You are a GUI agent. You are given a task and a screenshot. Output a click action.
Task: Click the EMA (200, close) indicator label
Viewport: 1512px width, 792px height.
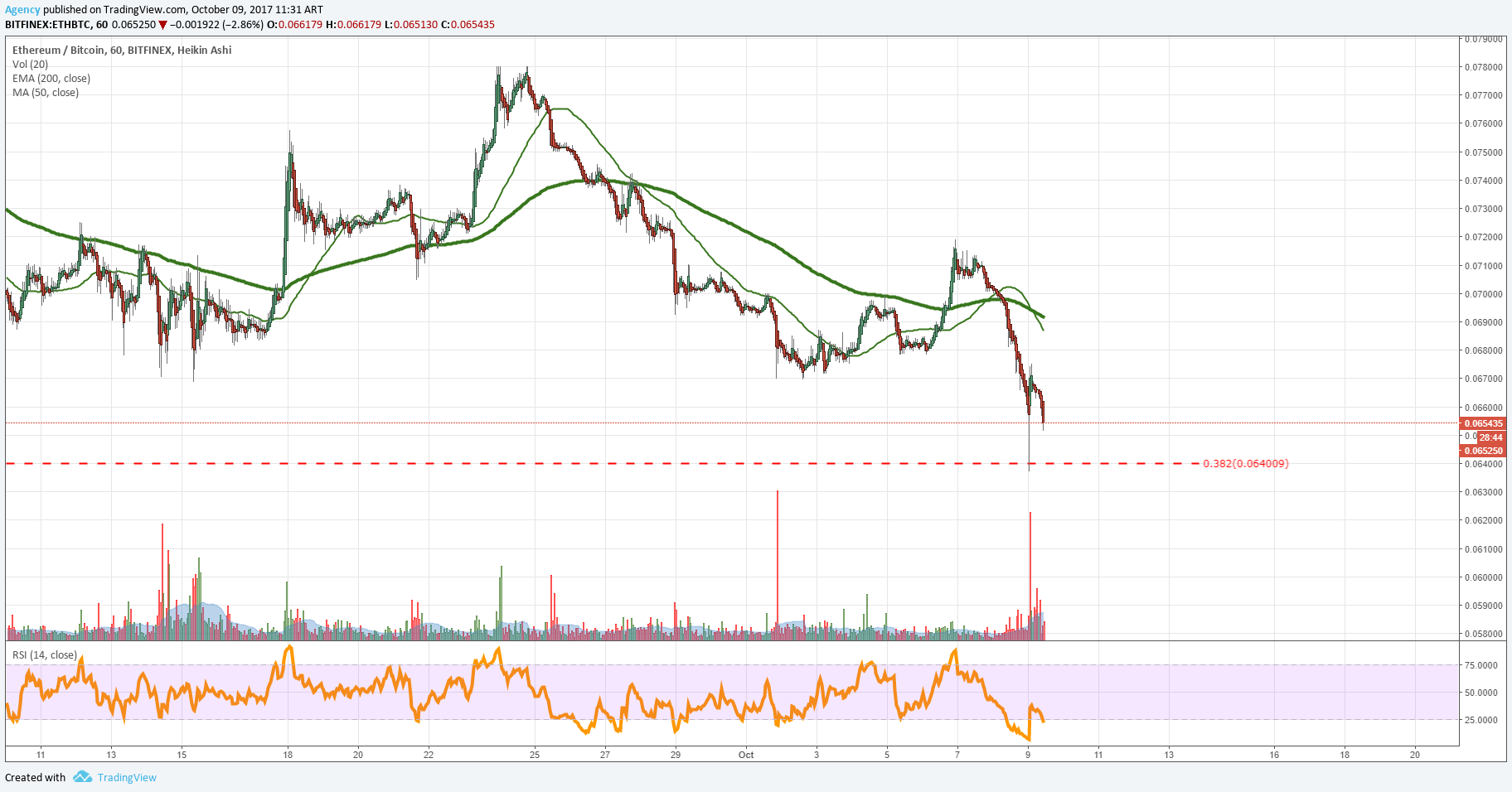point(51,78)
